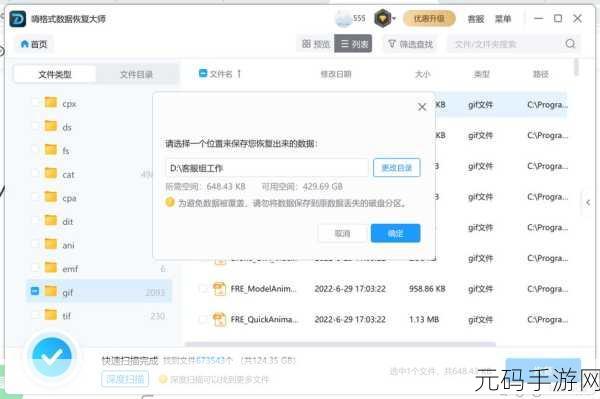Image resolution: width=600 pixels, height=399 pixels.
Task: Click the FRE_QuickAnima gif file icon
Action: point(219,319)
